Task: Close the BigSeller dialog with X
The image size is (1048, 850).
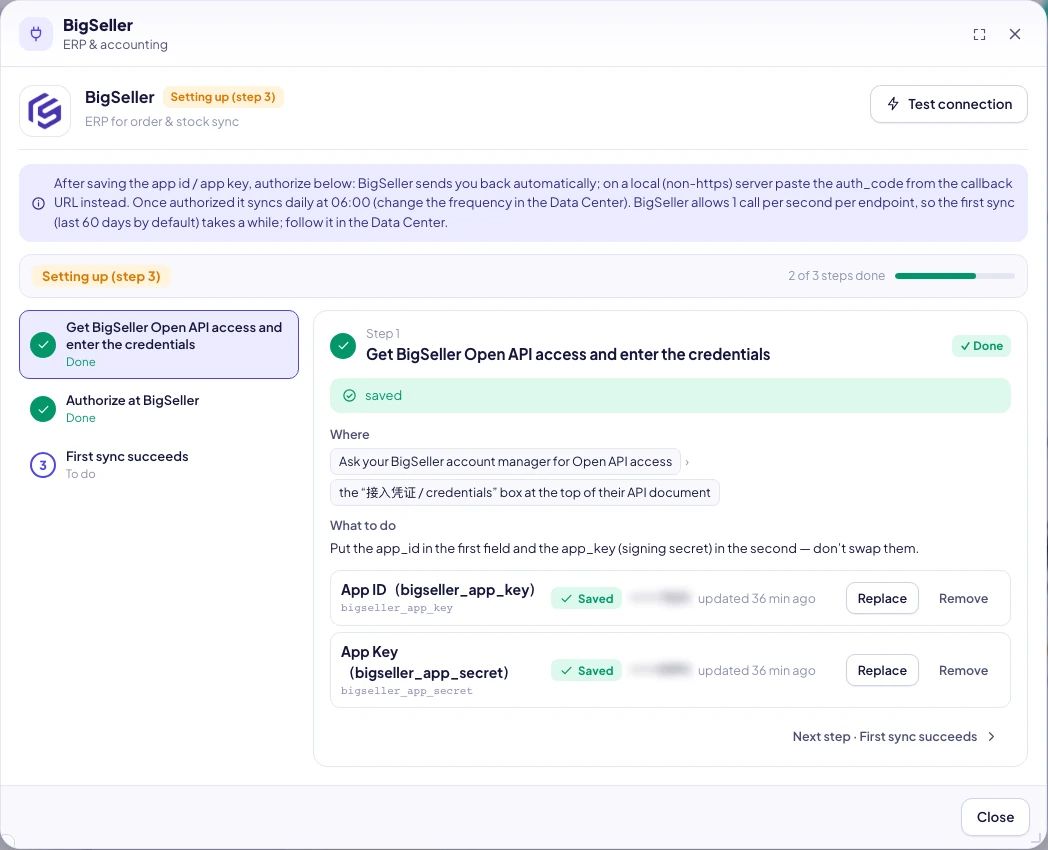Action: [1015, 34]
